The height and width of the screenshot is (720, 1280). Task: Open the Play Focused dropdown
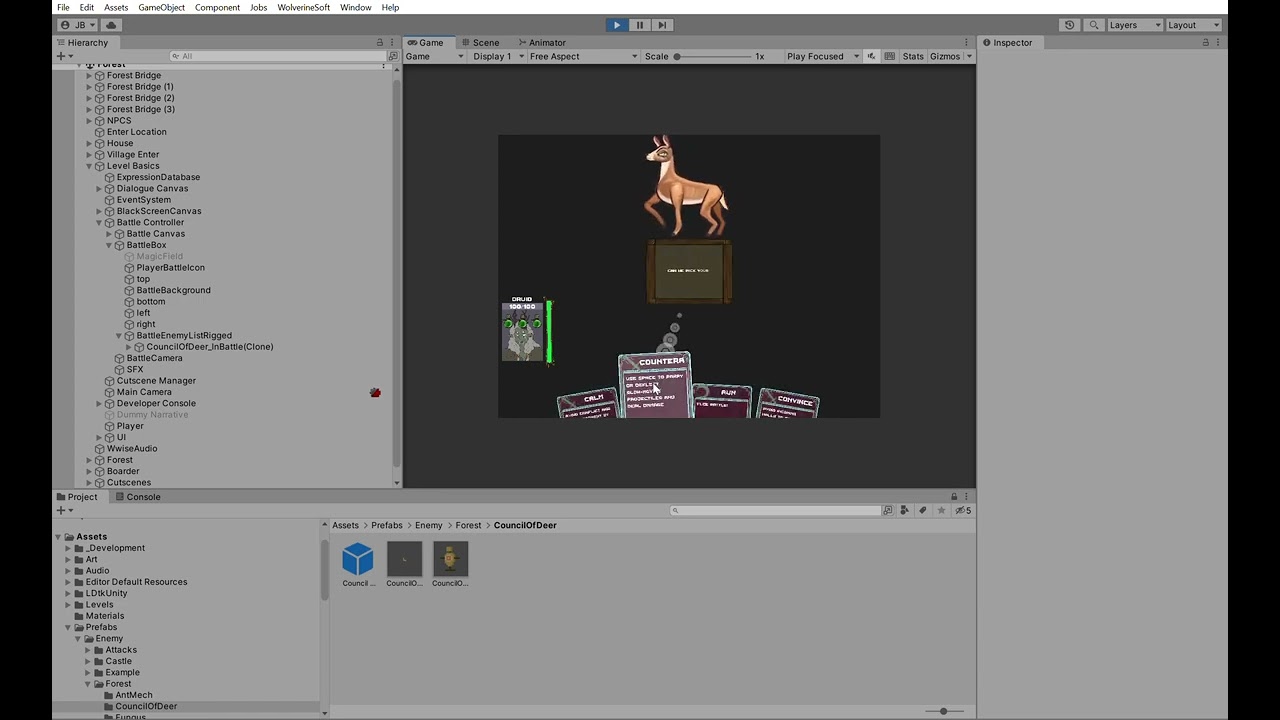click(x=822, y=57)
